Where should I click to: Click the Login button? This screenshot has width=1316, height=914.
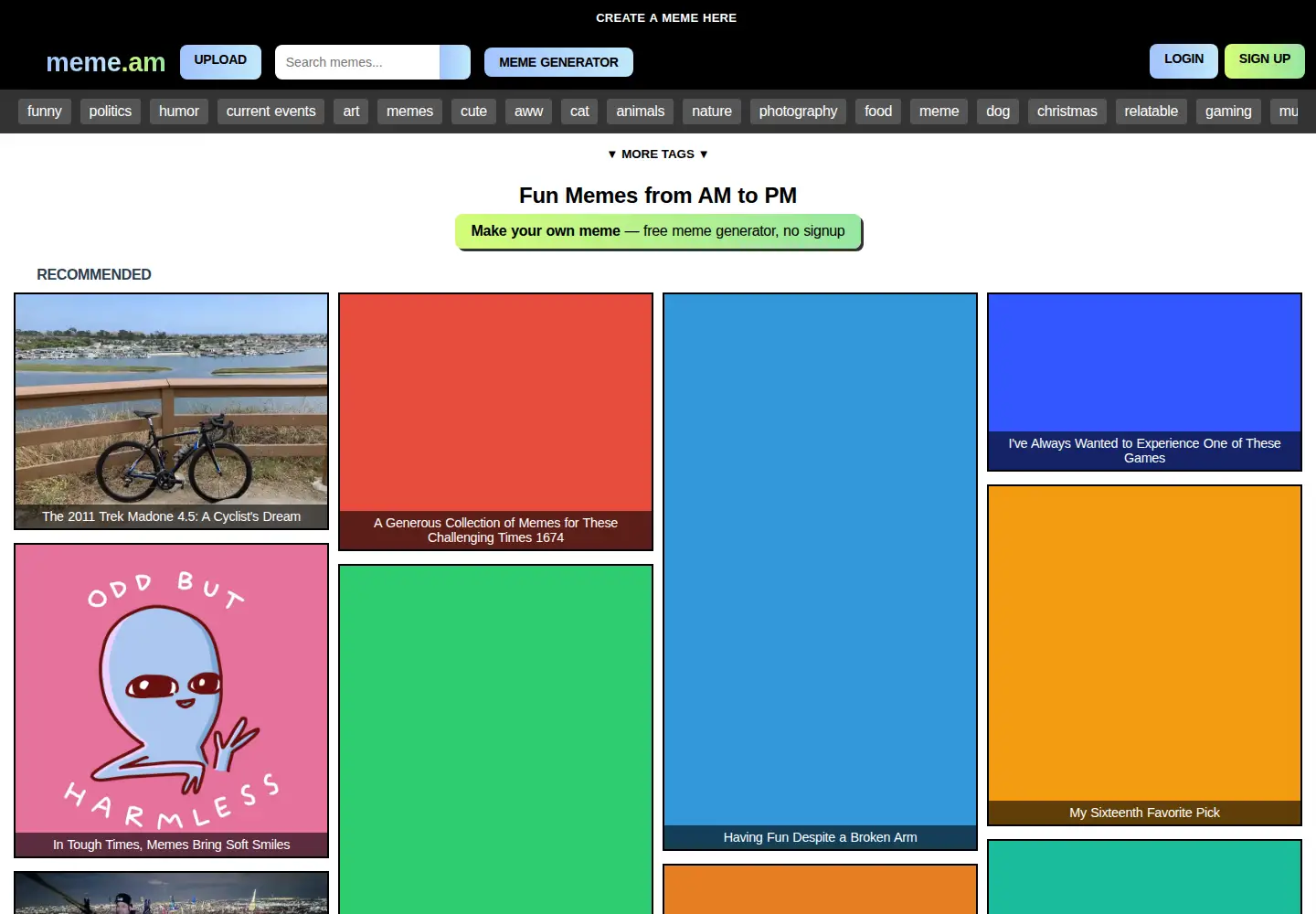tap(1183, 59)
